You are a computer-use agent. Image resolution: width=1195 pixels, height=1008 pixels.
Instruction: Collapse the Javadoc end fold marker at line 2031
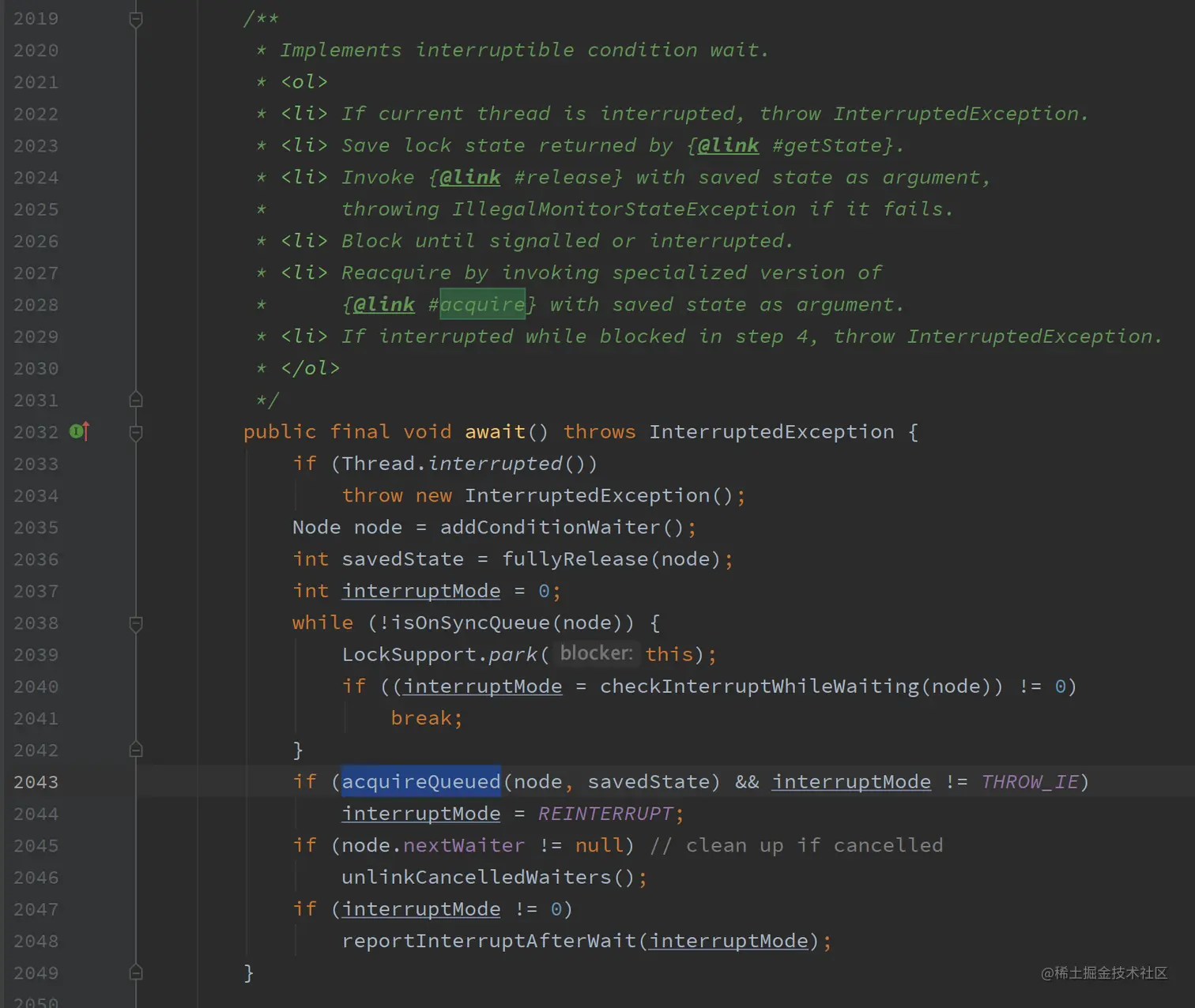pyautogui.click(x=136, y=400)
